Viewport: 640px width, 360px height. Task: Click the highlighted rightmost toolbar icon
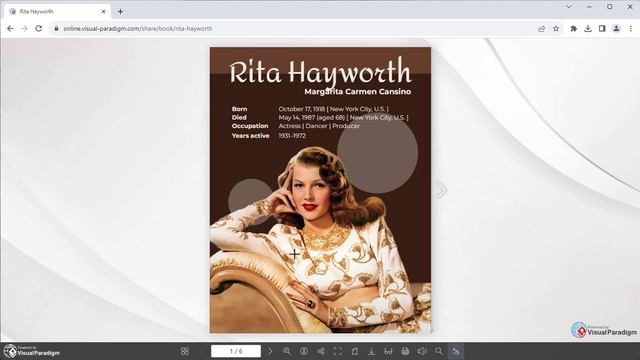pyautogui.click(x=456, y=351)
